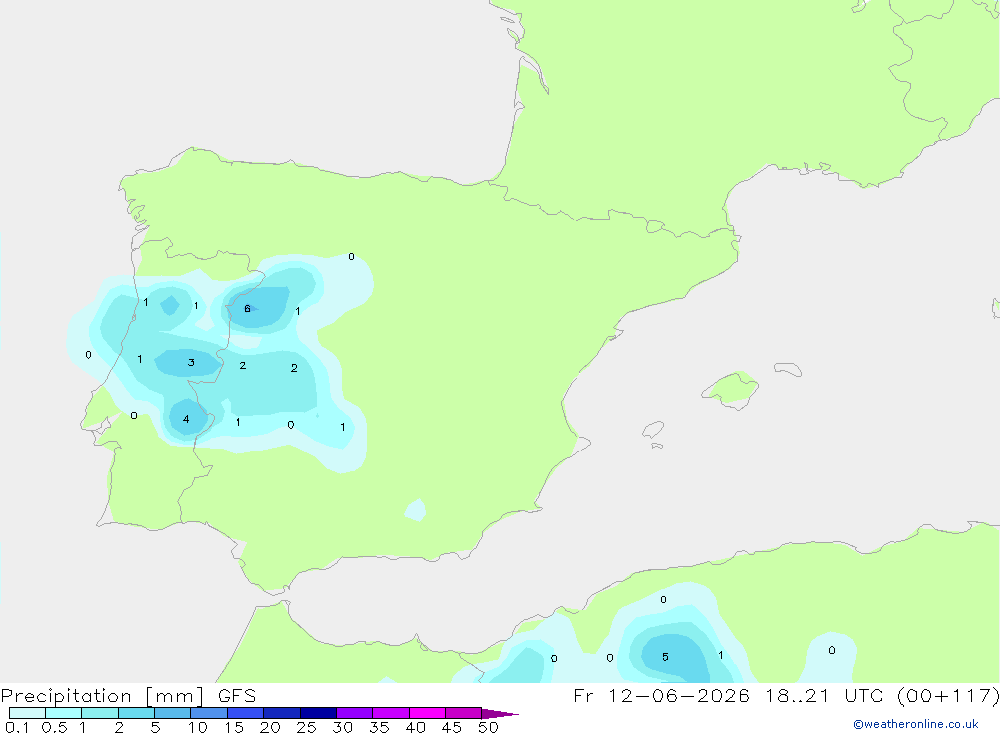Click the '0.5' legend scale label
This screenshot has width=1000, height=733.
[54, 727]
